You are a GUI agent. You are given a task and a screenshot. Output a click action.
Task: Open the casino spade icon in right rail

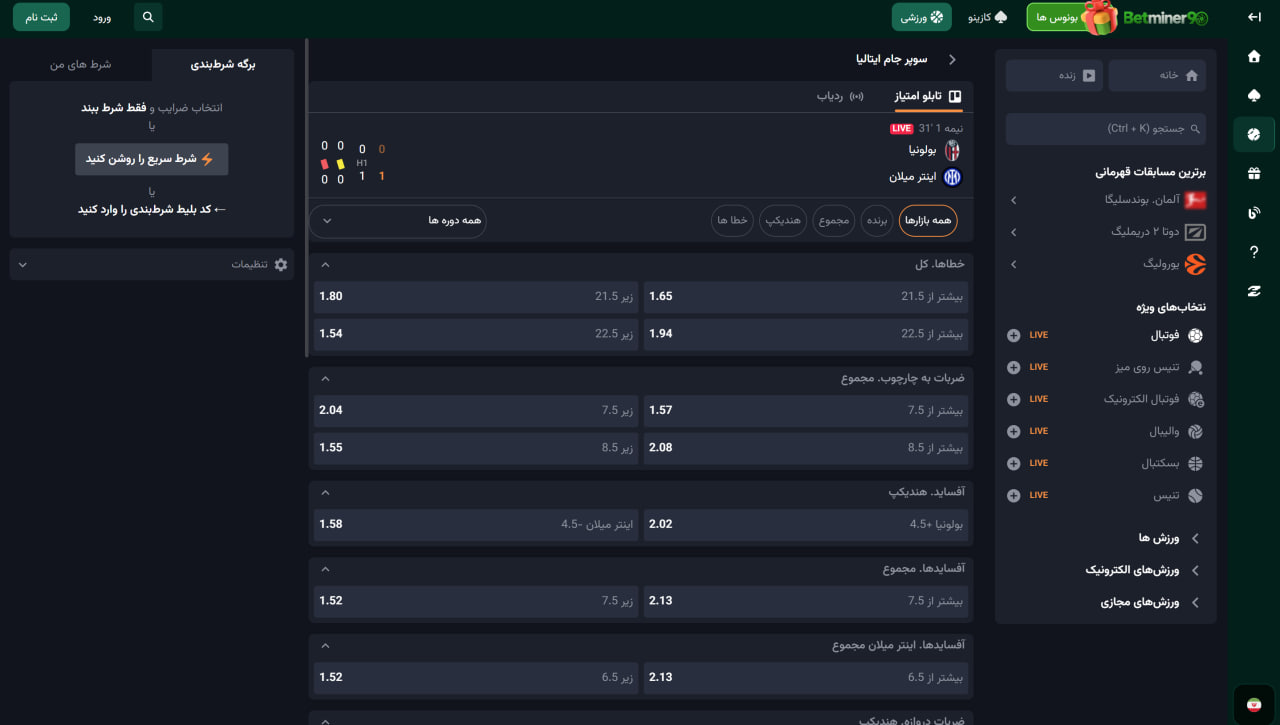point(1254,95)
